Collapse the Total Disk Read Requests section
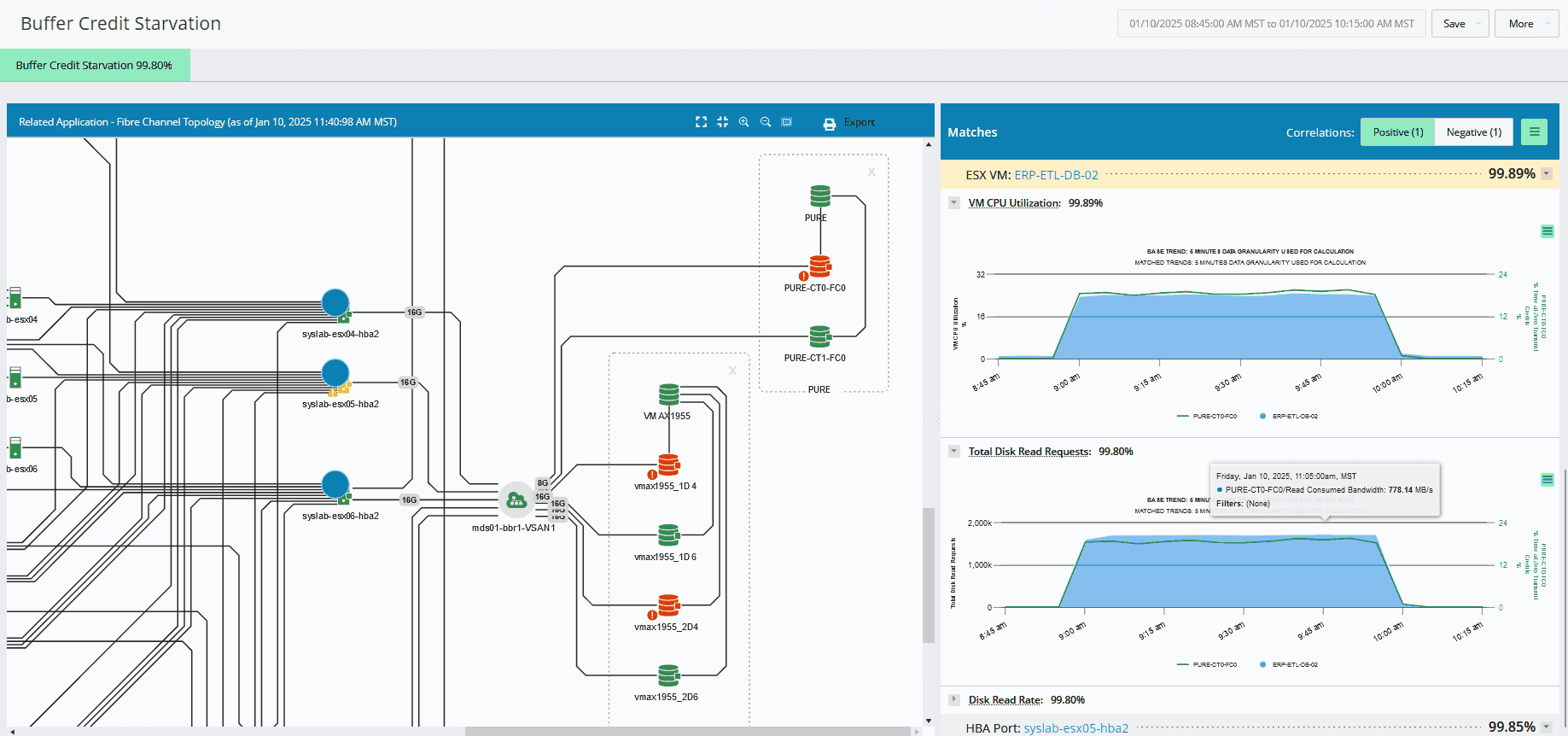The height and width of the screenshot is (736, 1568). pyautogui.click(x=954, y=451)
